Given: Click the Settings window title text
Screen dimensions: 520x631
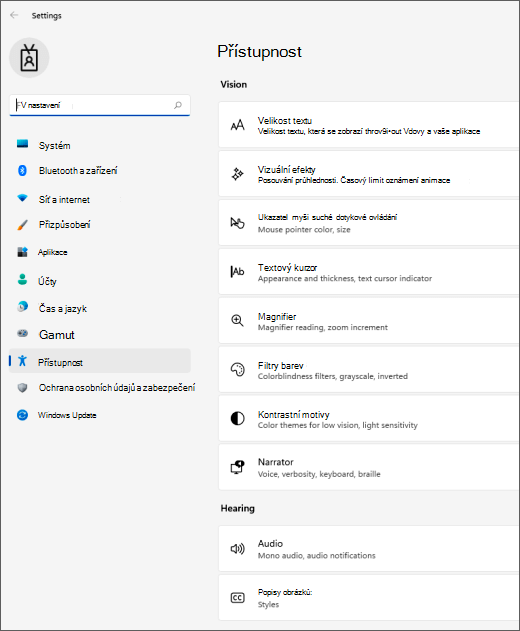Looking at the screenshot, I should point(47,16).
